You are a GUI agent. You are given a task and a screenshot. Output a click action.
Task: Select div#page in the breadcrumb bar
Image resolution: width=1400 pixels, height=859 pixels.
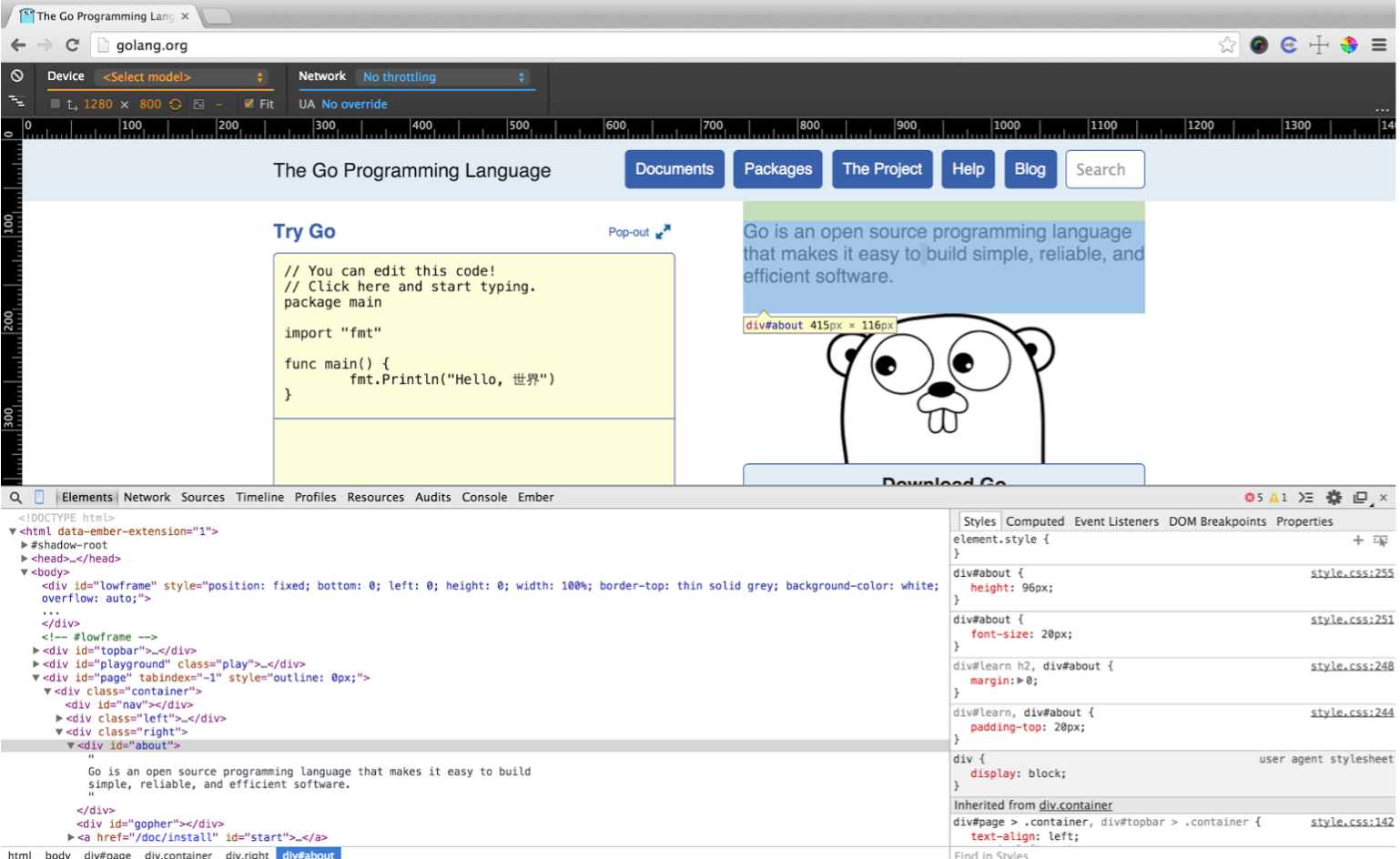(107, 854)
